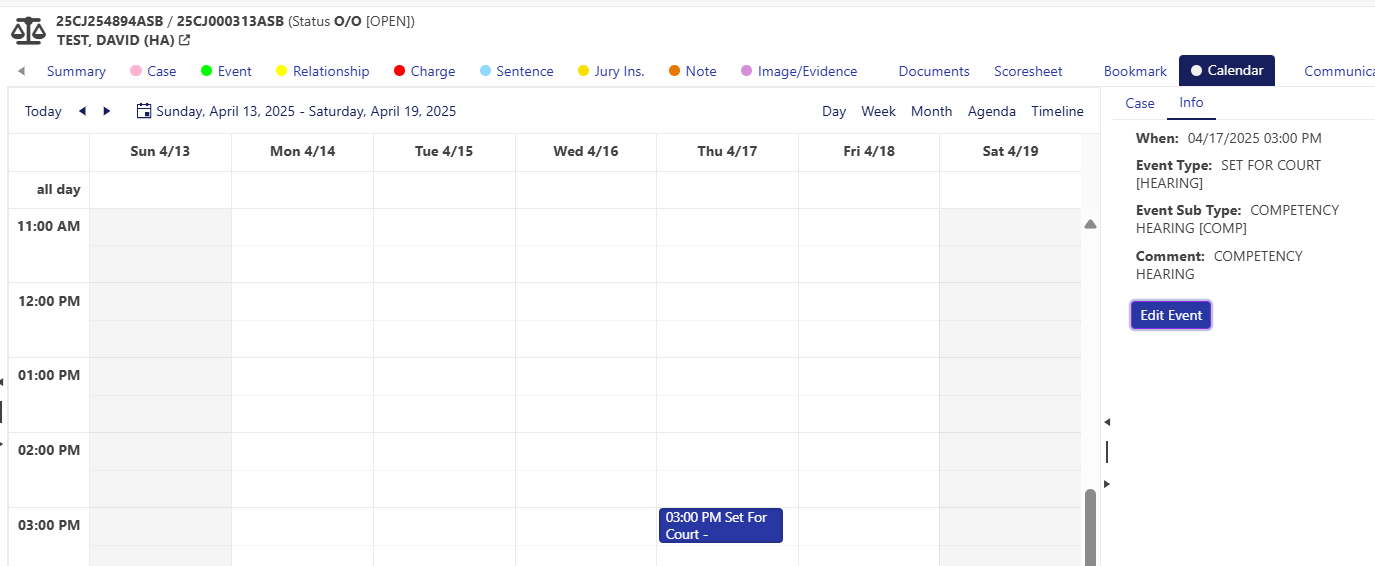Select the Case tab in the side panel
Screen dimensions: 1375x566
pos(1139,103)
